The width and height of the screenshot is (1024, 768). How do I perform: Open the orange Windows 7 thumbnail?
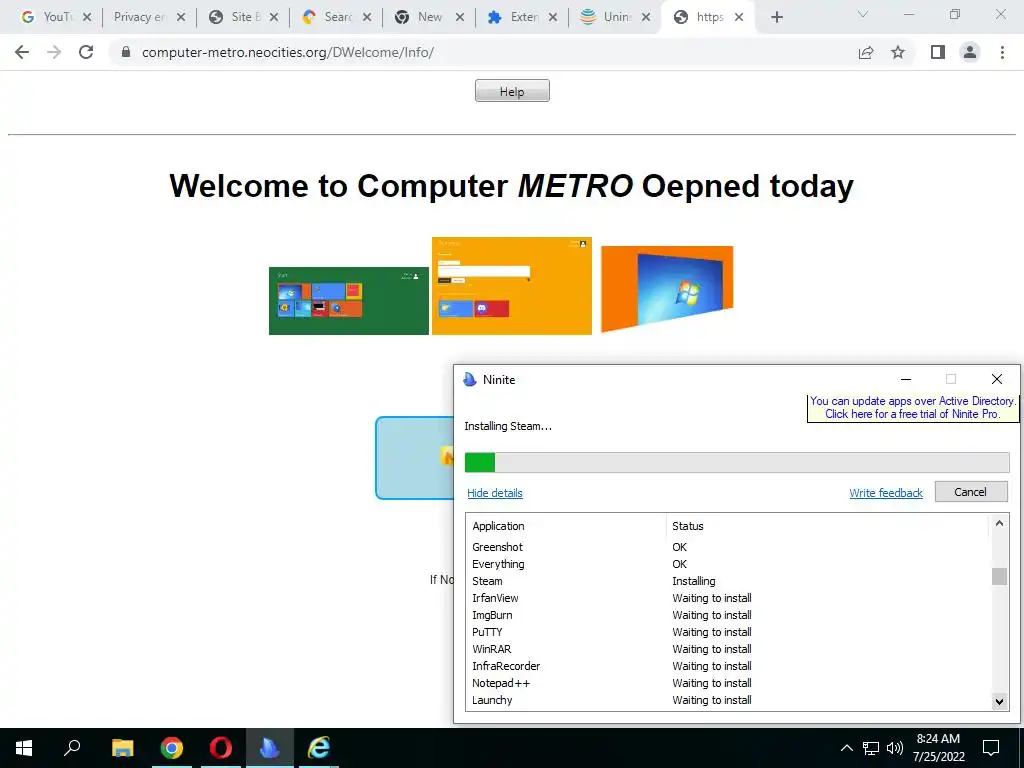tap(667, 289)
